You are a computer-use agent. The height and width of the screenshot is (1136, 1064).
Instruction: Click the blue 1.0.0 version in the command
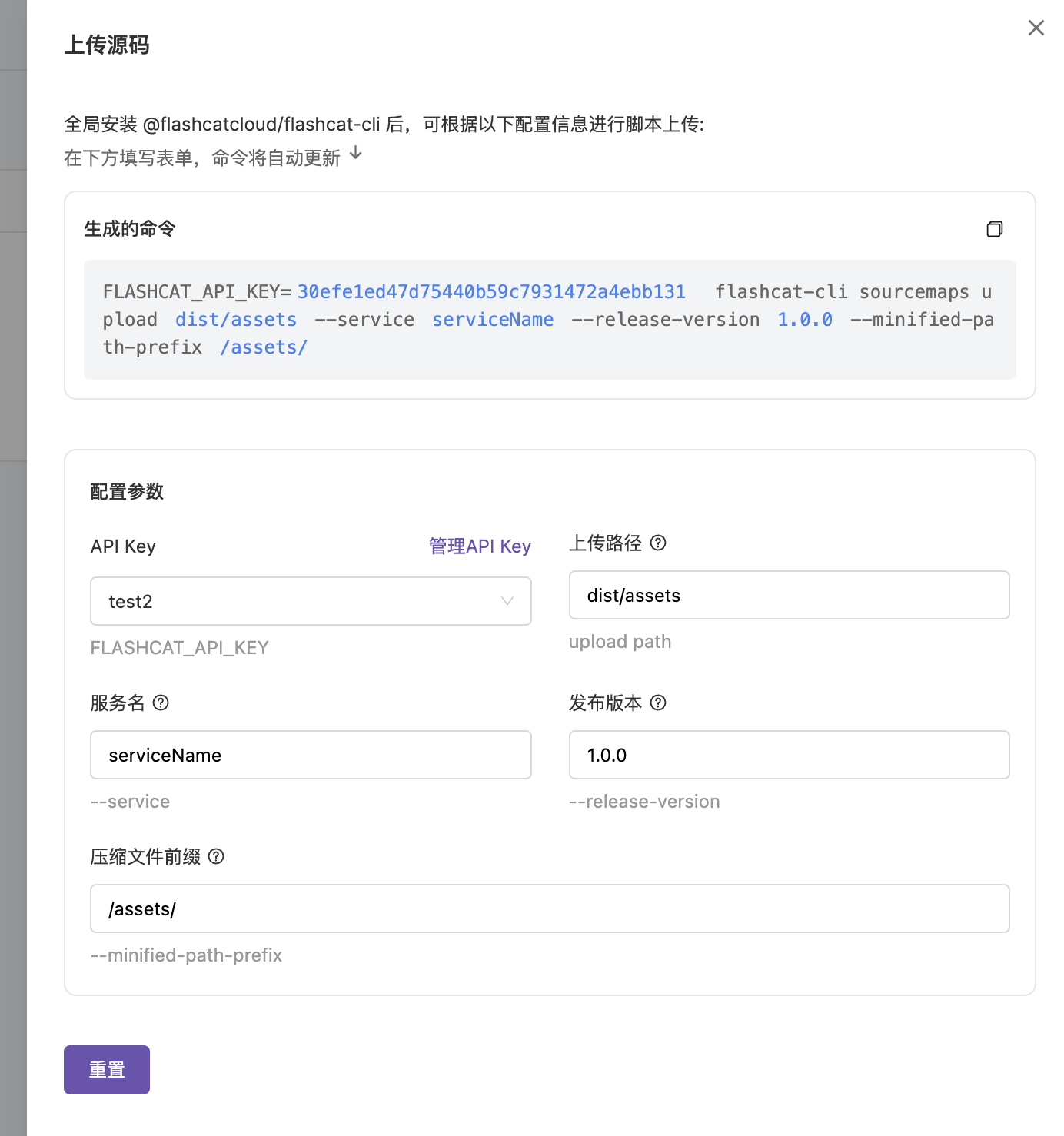[805, 320]
